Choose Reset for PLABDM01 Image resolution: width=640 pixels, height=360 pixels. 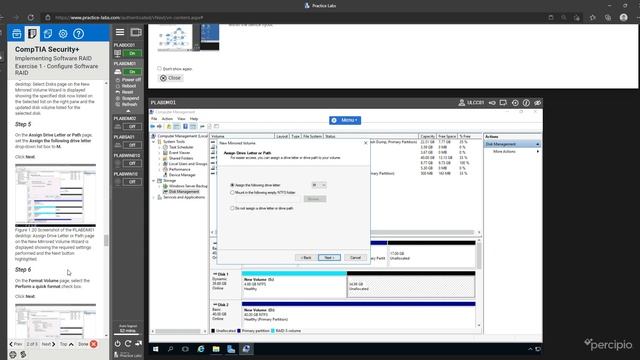pos(125,92)
